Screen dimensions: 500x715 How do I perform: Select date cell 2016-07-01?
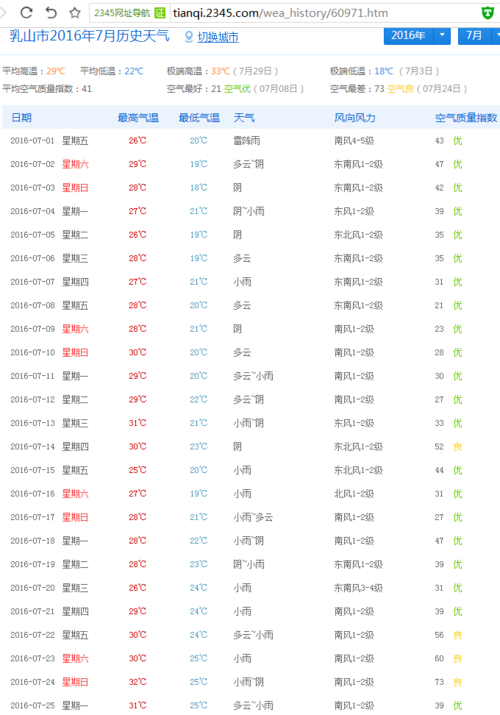pyautogui.click(x=32, y=141)
